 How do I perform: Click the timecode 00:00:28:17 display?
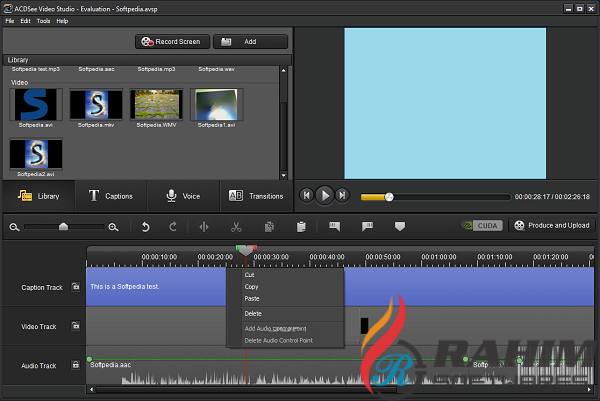(532, 197)
